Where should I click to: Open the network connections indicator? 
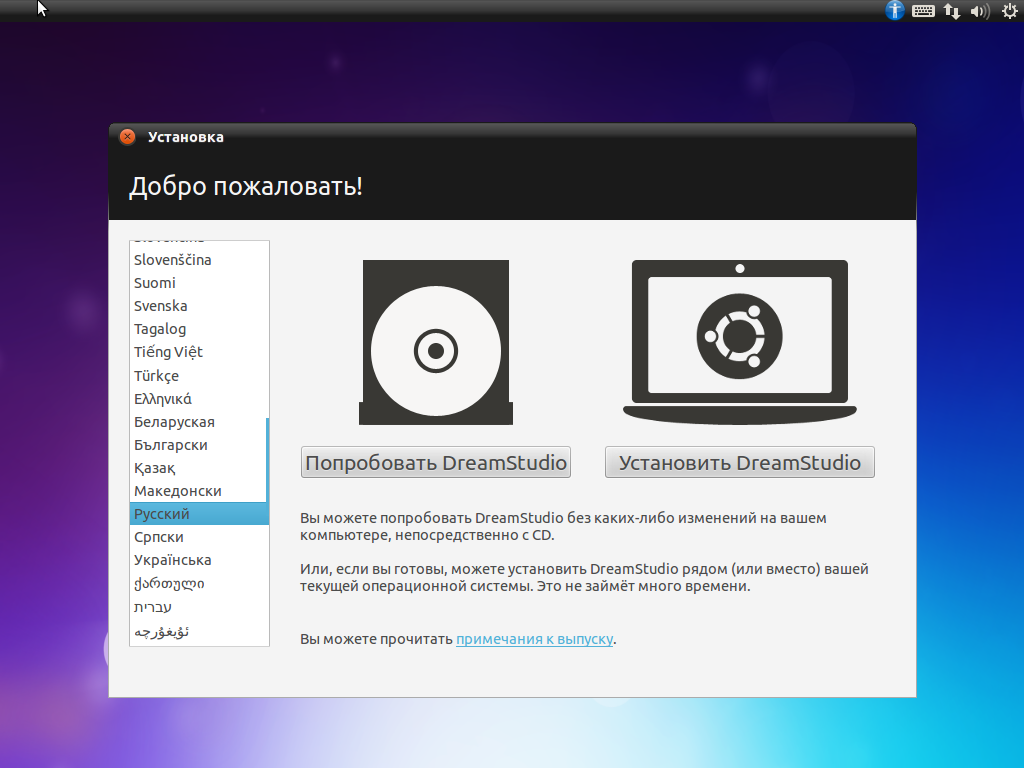952,11
